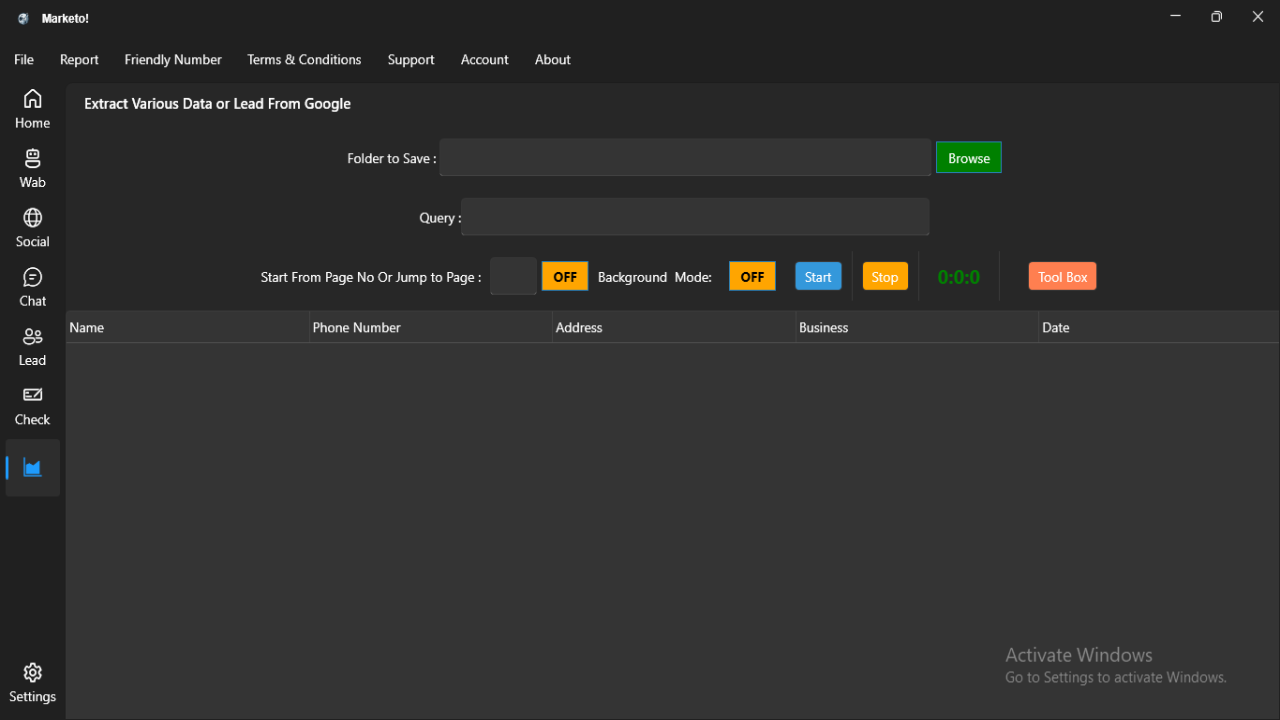The image size is (1280, 720).
Task: Click the Browse button for save folder
Action: tap(967, 157)
